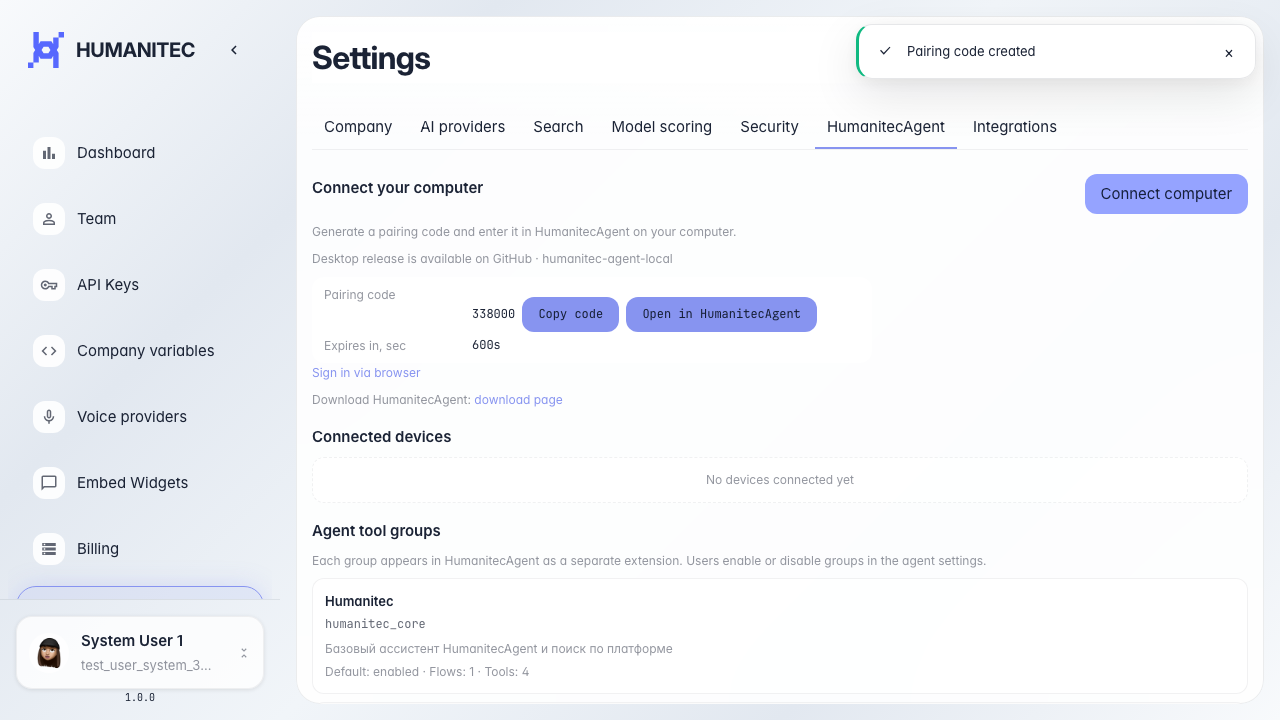The width and height of the screenshot is (1280, 720).
Task: Click the Connect computer button
Action: (1166, 194)
